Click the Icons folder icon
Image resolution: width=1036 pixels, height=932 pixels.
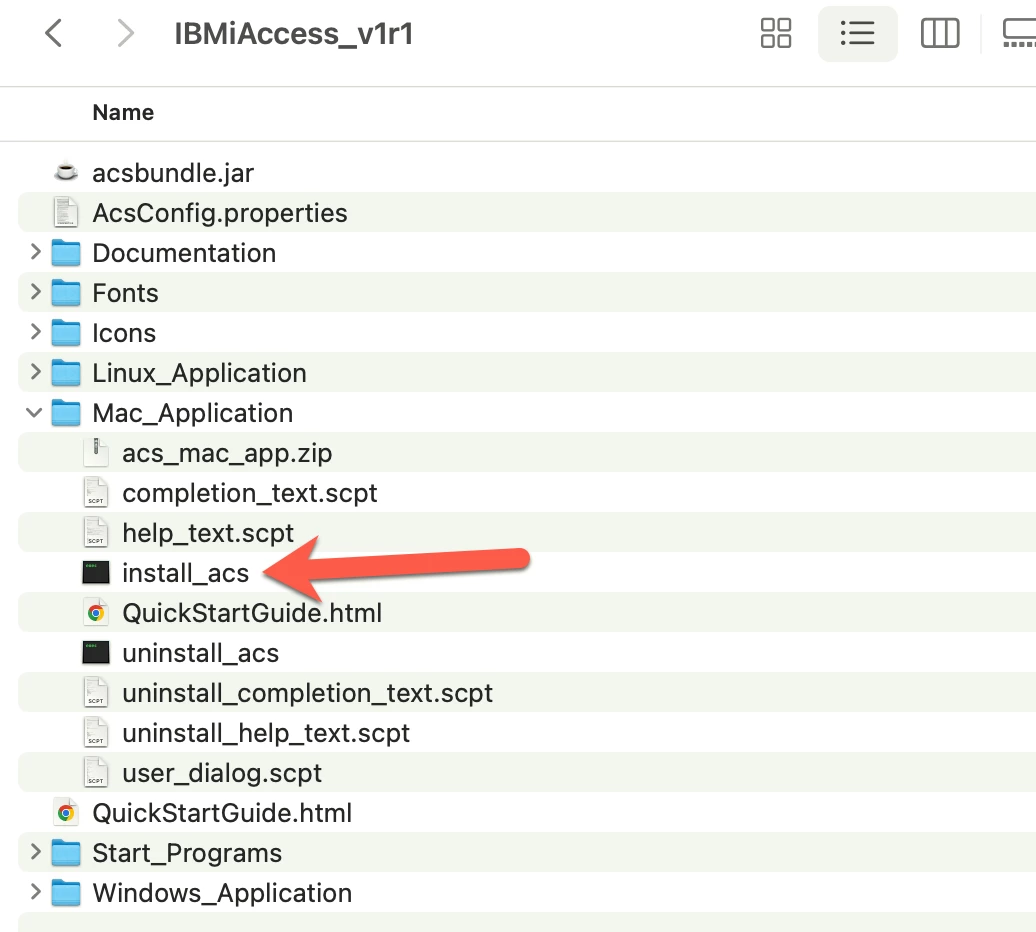point(66,333)
